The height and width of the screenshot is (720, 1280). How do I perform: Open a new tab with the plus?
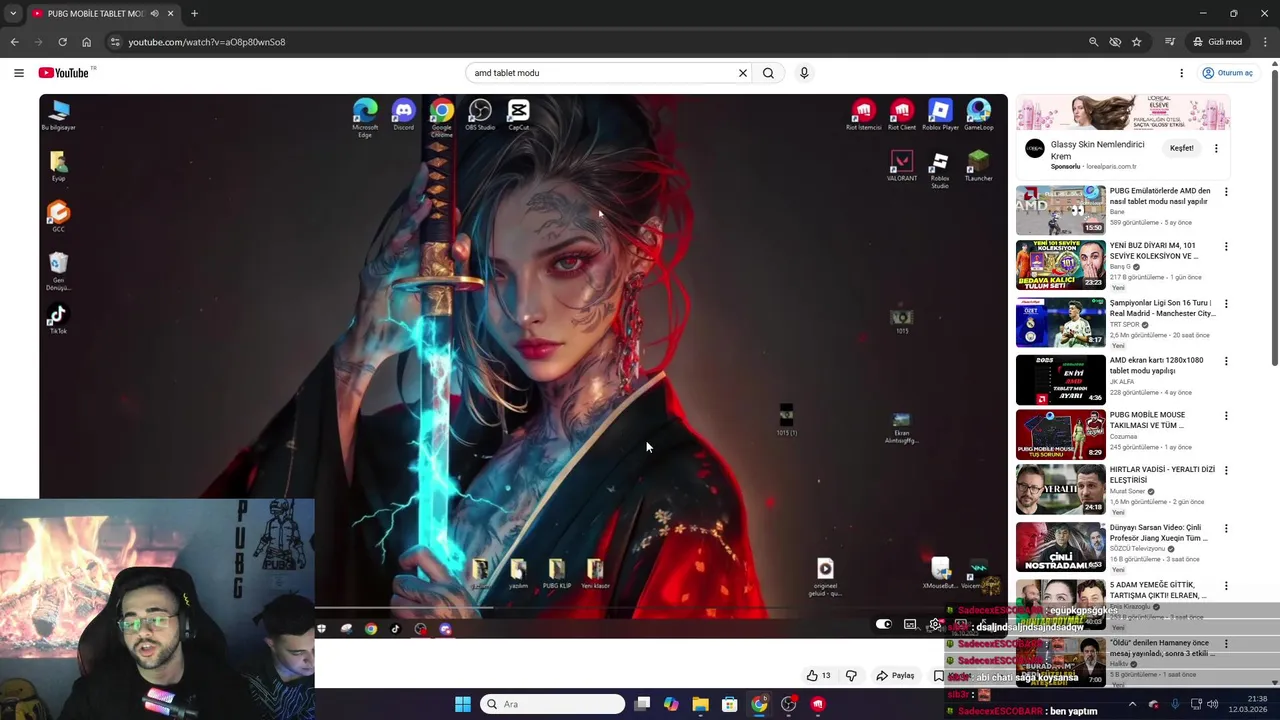coord(194,14)
